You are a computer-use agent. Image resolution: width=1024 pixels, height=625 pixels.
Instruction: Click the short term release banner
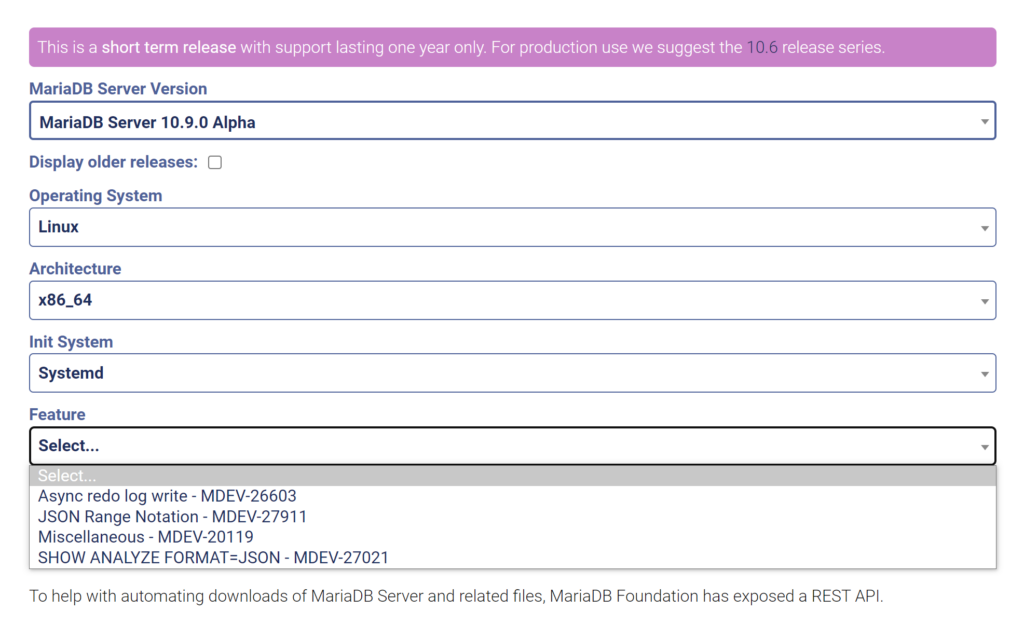(x=512, y=47)
